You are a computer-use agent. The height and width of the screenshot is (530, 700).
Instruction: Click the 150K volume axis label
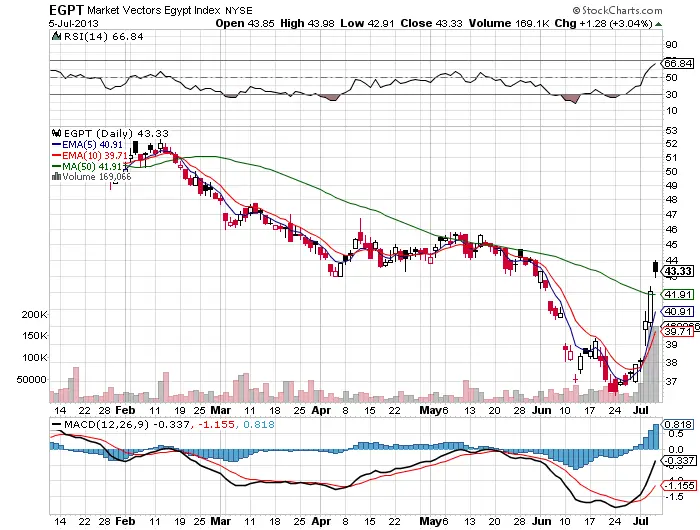pyautogui.click(x=34, y=336)
